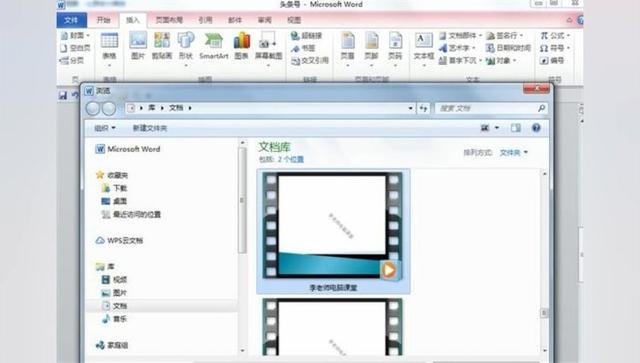Screen dimensions: 640x363
Task: Click the Save icon in Word quick access
Action: [63, 95]
